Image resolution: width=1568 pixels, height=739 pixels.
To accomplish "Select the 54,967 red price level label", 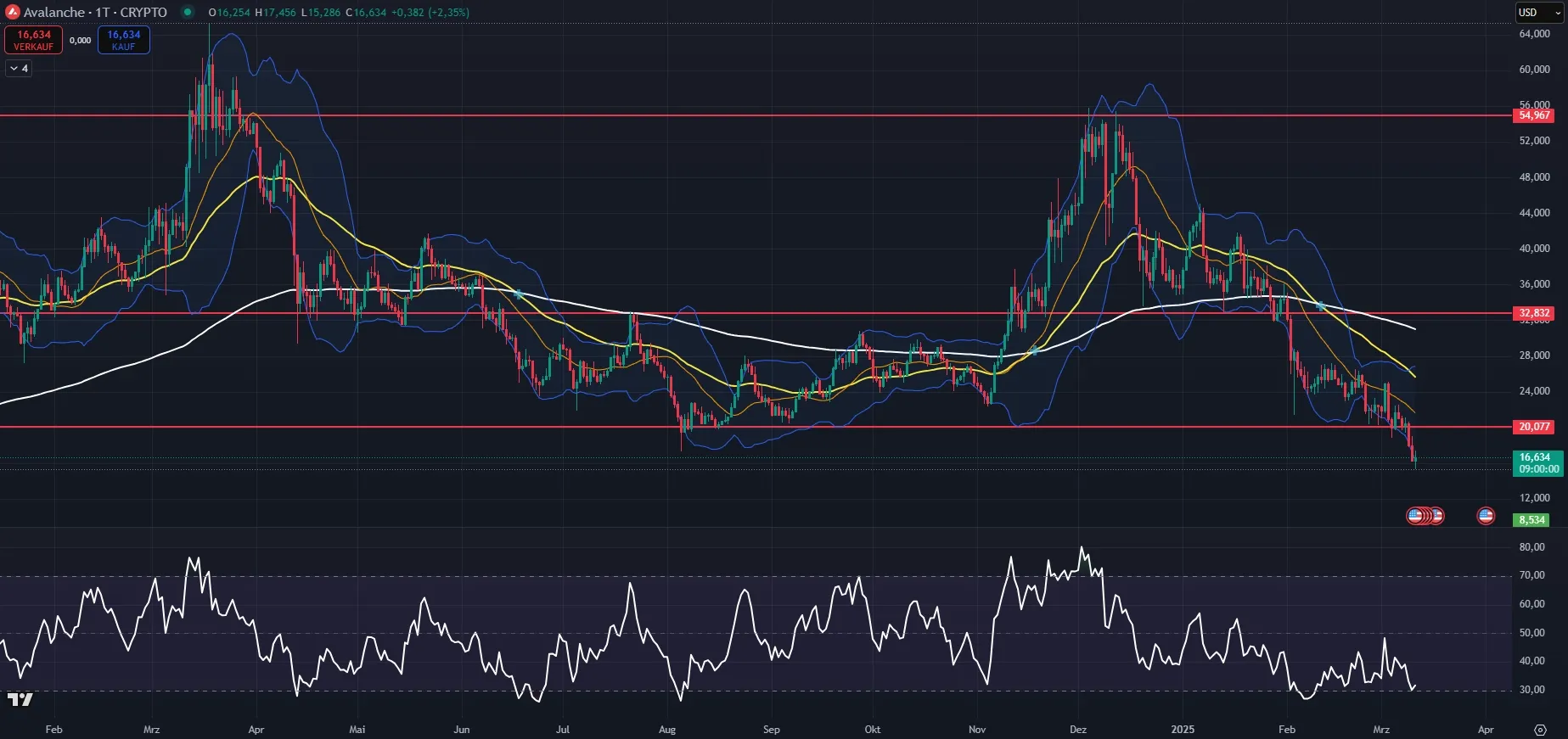I will tap(1534, 115).
